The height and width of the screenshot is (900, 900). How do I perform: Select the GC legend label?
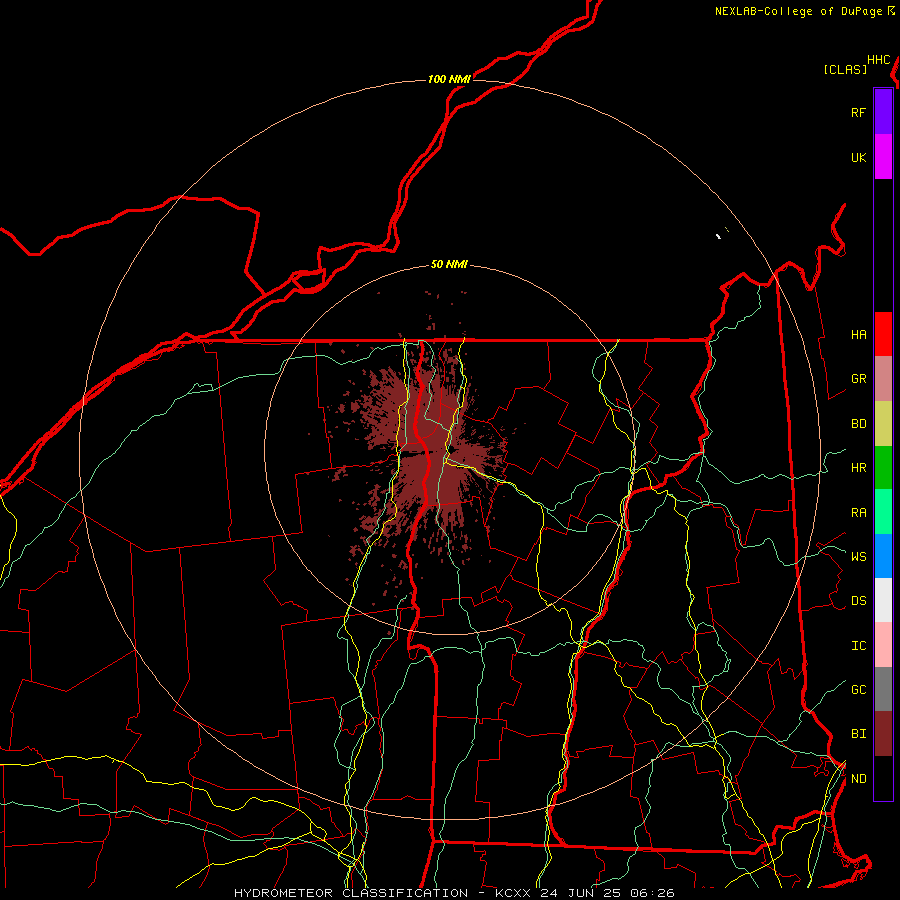[x=858, y=690]
